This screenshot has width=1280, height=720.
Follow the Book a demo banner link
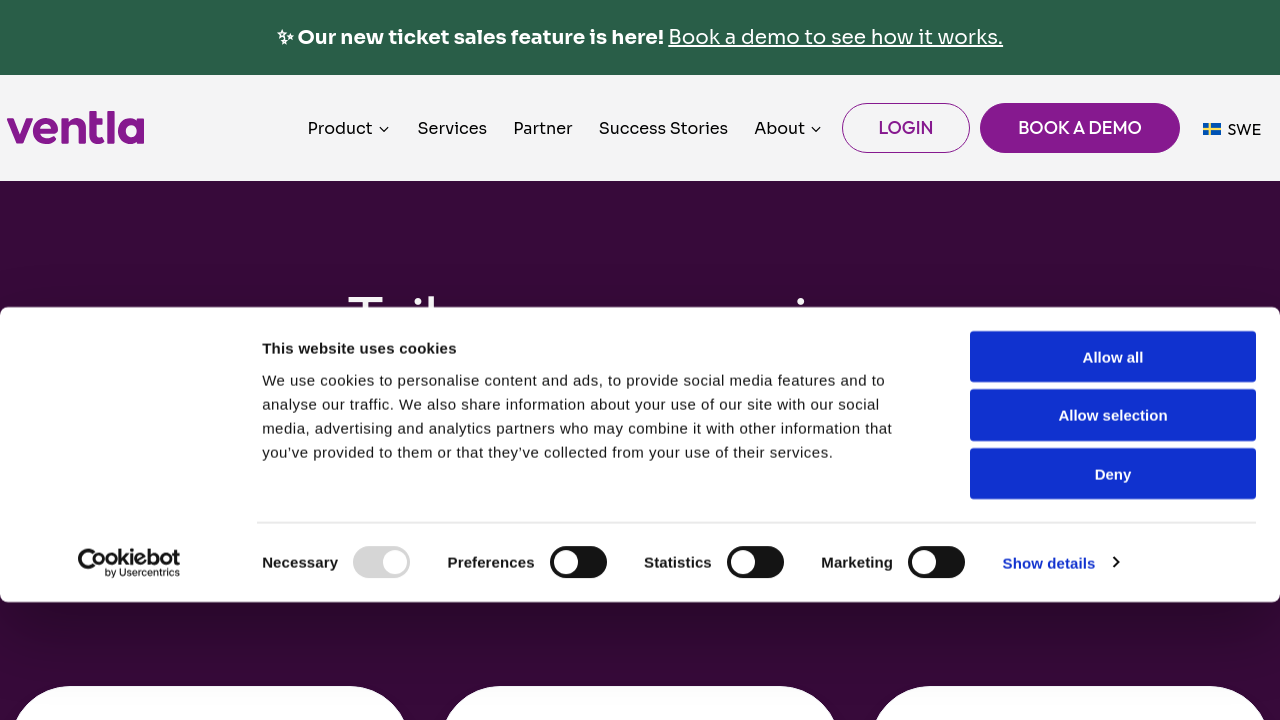coord(835,37)
